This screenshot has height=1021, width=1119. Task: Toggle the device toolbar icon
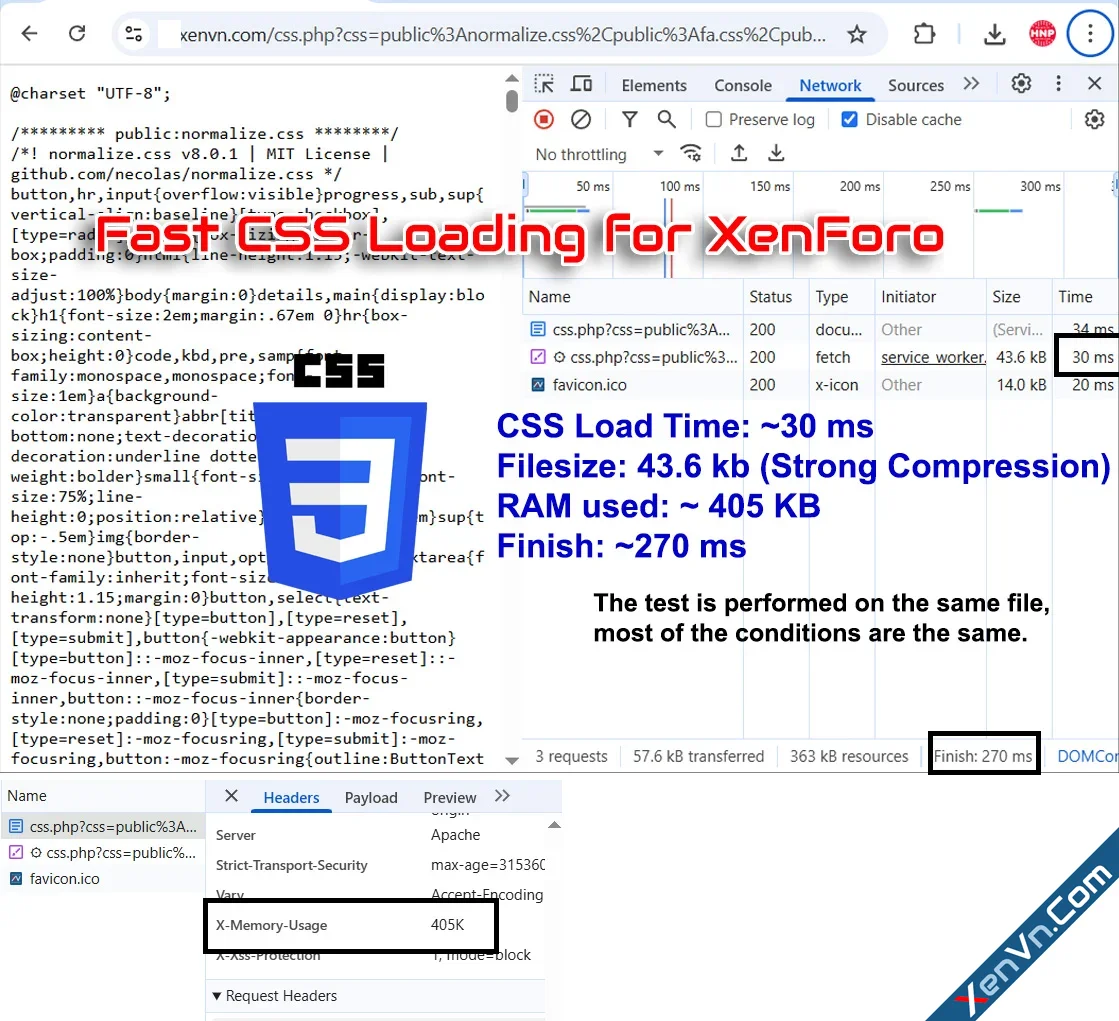[x=581, y=84]
